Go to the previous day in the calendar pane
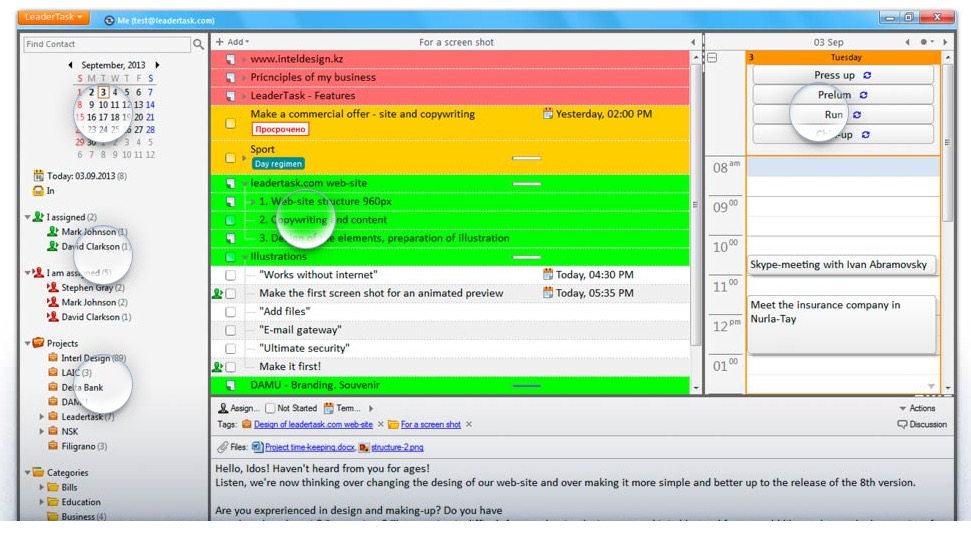The image size is (971, 534). 907,42
